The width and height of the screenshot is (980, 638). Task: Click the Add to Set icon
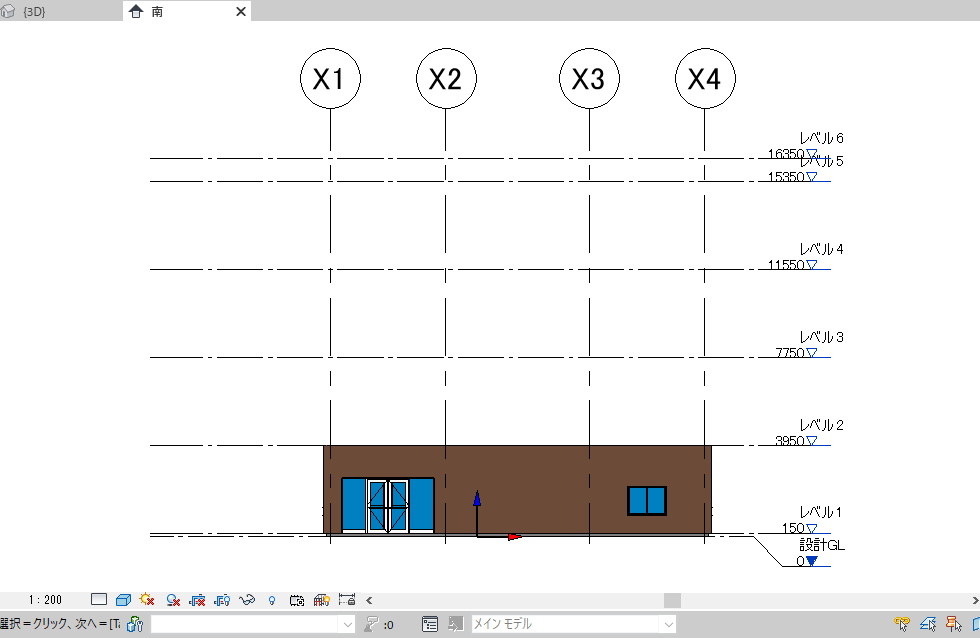click(x=456, y=624)
